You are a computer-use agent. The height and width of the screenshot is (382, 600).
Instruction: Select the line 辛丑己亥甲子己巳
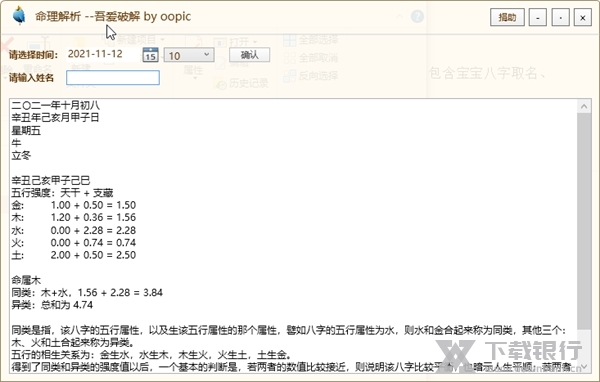(x=51, y=180)
